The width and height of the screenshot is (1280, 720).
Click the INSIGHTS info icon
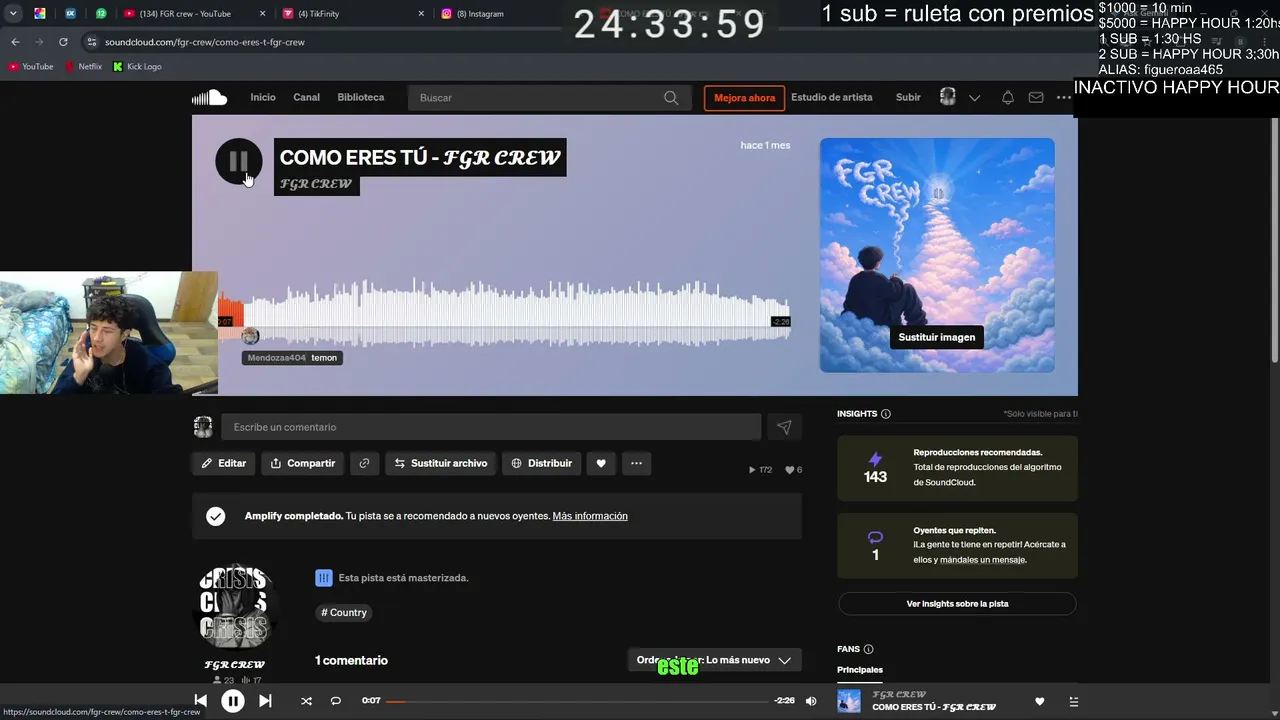pos(886,414)
